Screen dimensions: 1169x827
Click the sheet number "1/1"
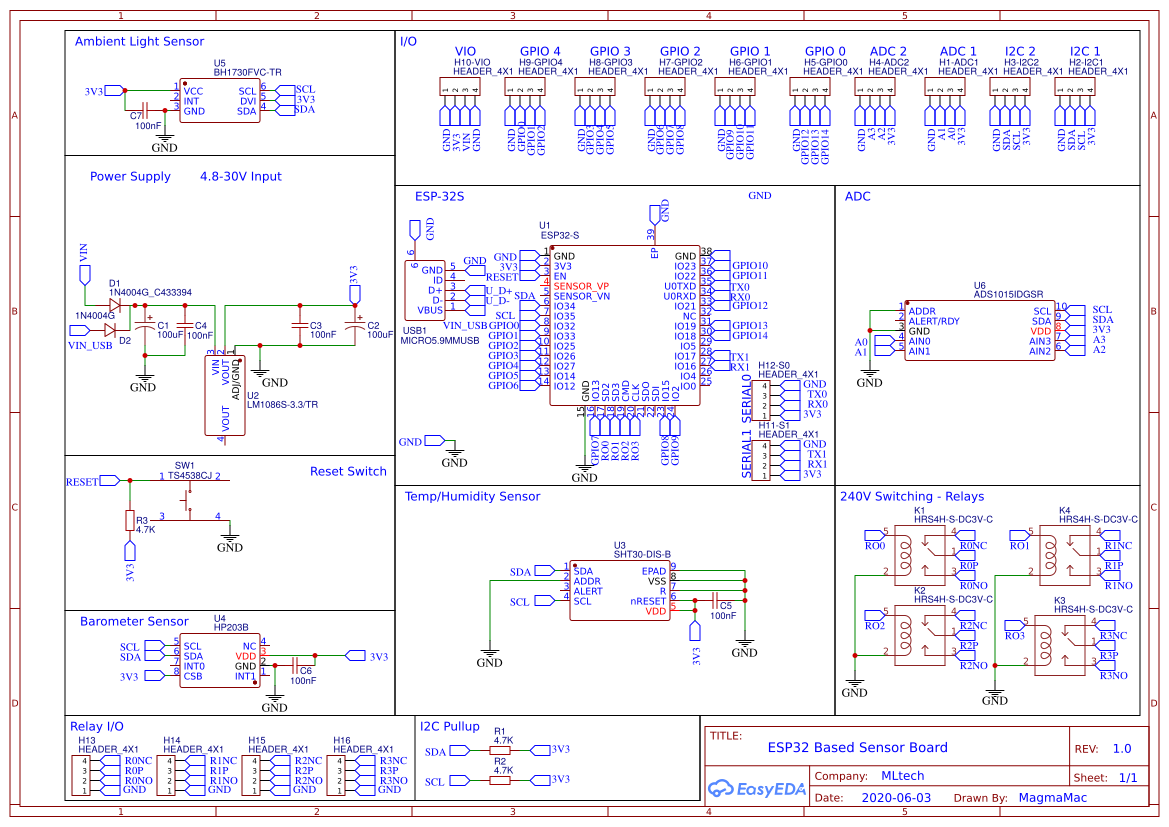(1128, 778)
